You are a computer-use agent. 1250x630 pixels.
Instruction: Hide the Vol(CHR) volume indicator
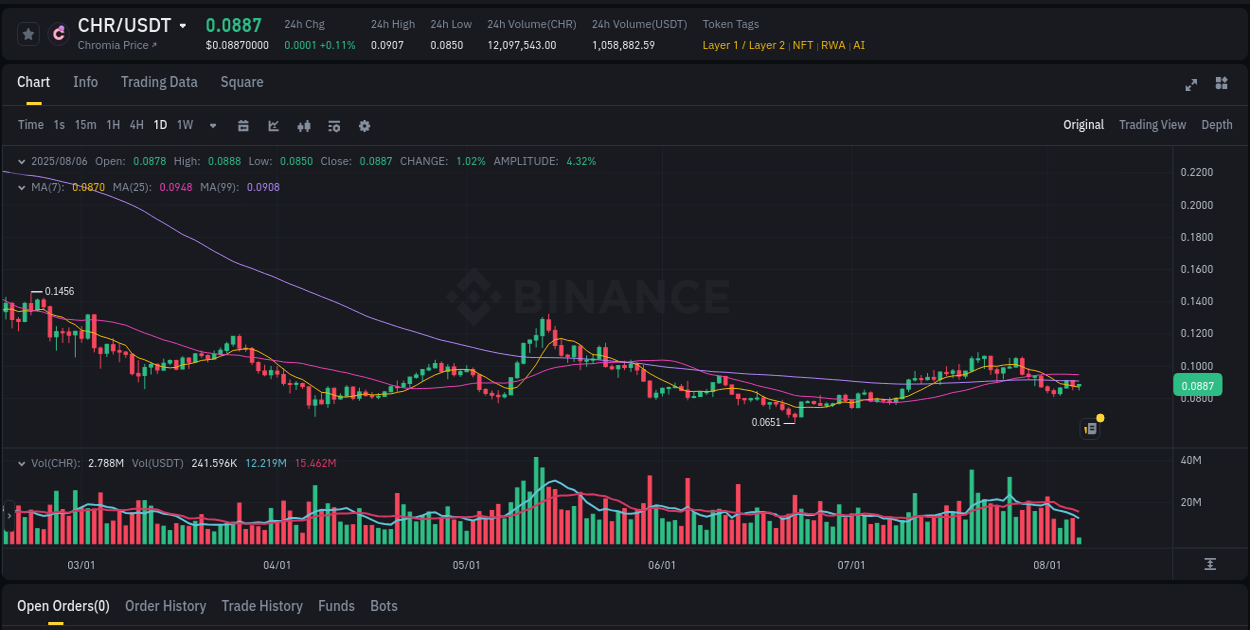(x=20, y=462)
